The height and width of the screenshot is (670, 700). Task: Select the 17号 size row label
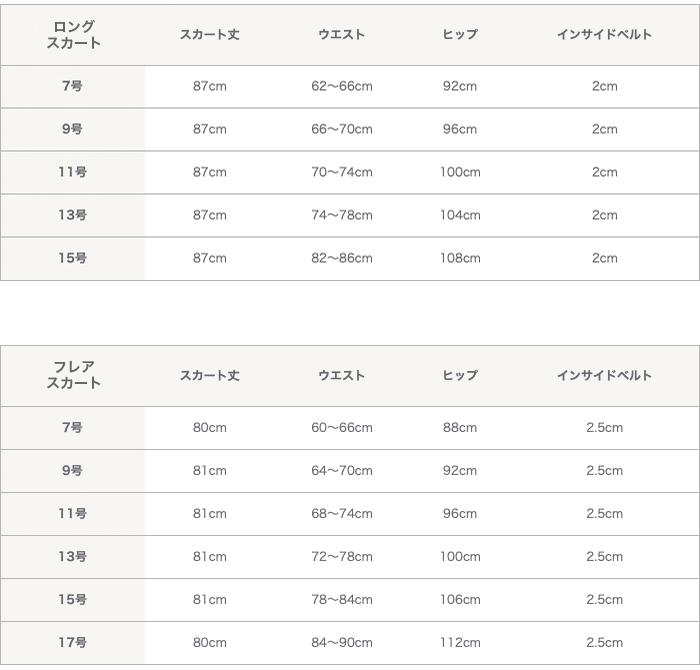coord(72,643)
